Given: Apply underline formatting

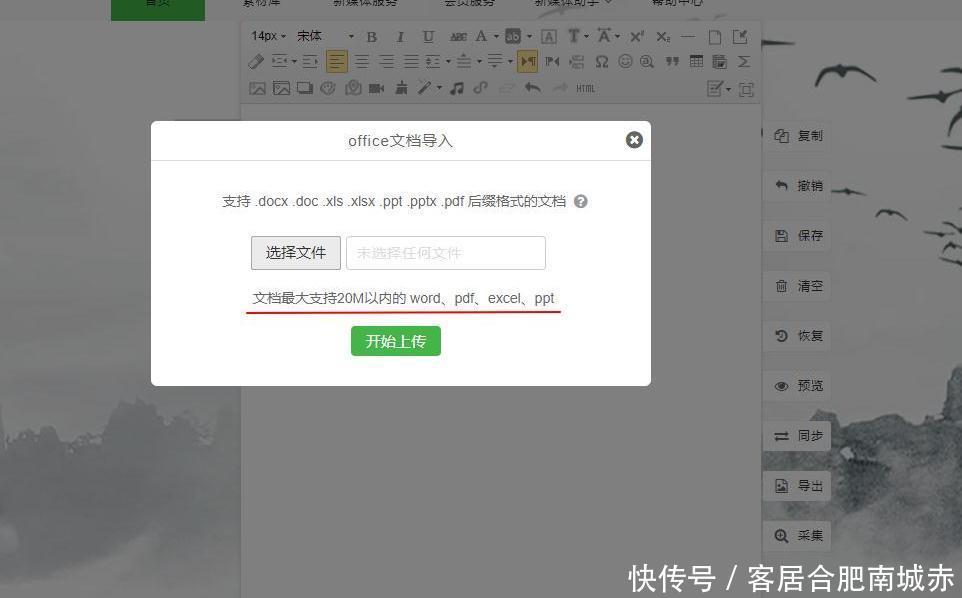Looking at the screenshot, I should coord(428,36).
